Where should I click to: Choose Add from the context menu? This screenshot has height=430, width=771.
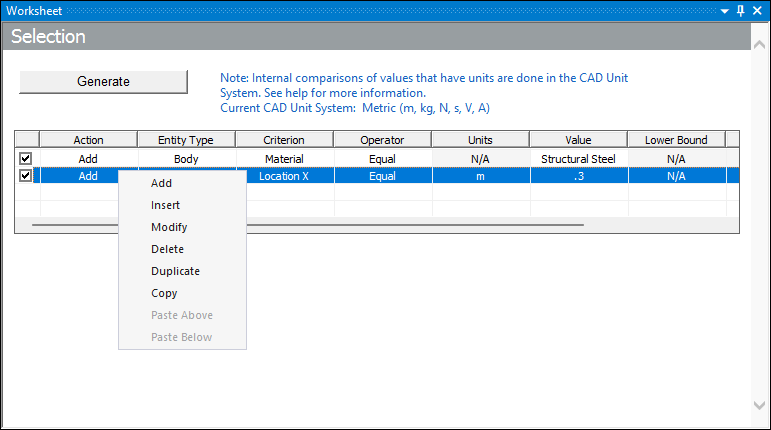[x=161, y=183]
